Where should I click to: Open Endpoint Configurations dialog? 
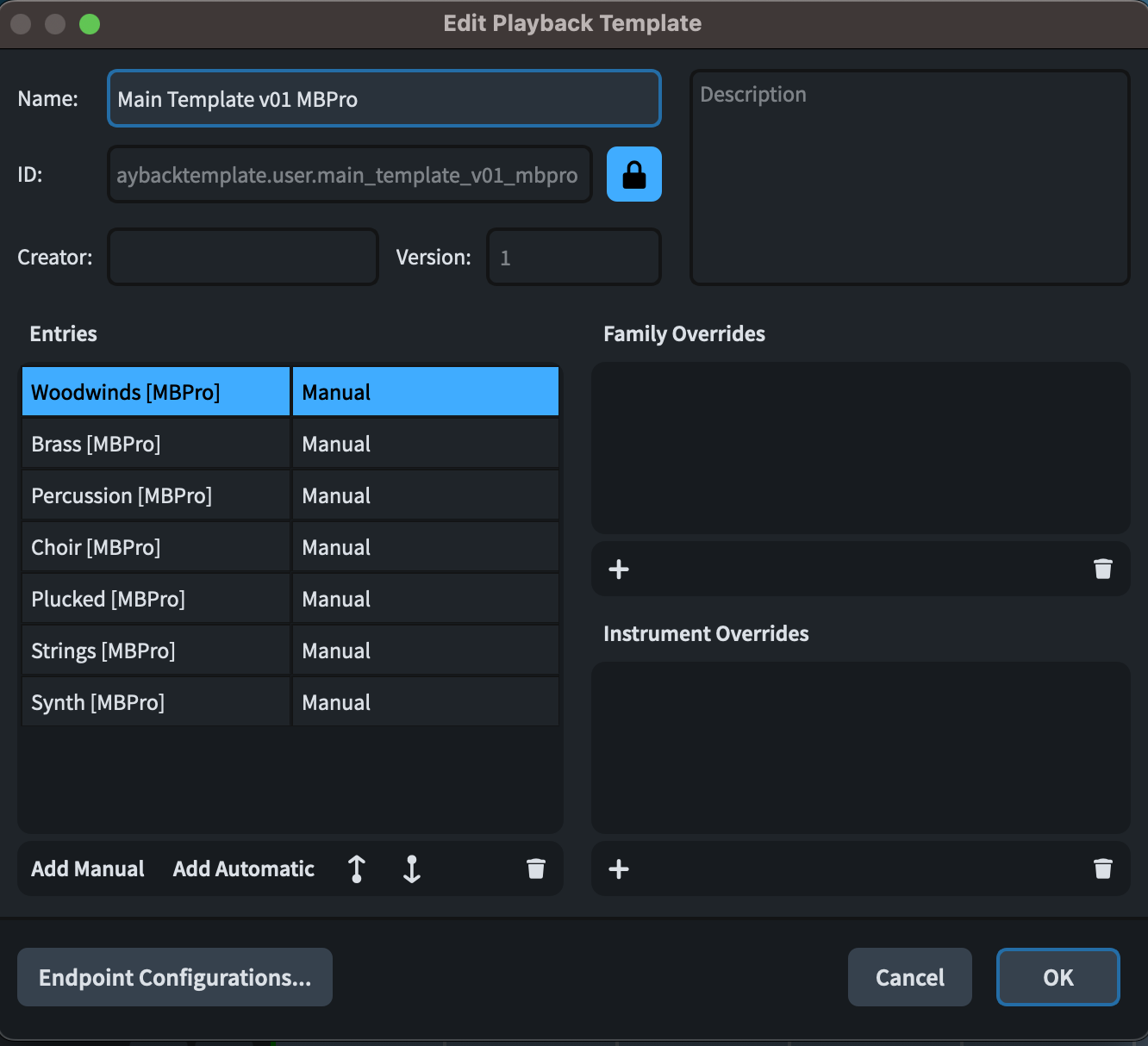175,977
